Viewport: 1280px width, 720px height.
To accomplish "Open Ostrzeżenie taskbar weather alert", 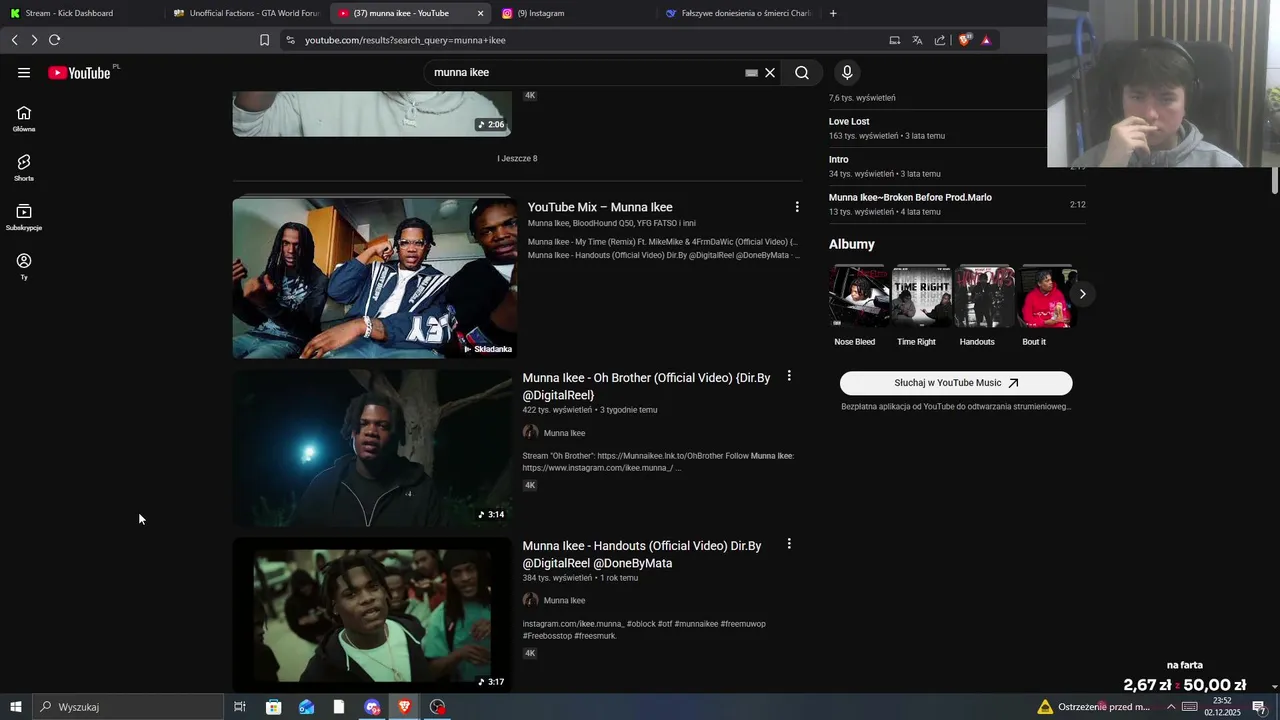I will (1093, 707).
